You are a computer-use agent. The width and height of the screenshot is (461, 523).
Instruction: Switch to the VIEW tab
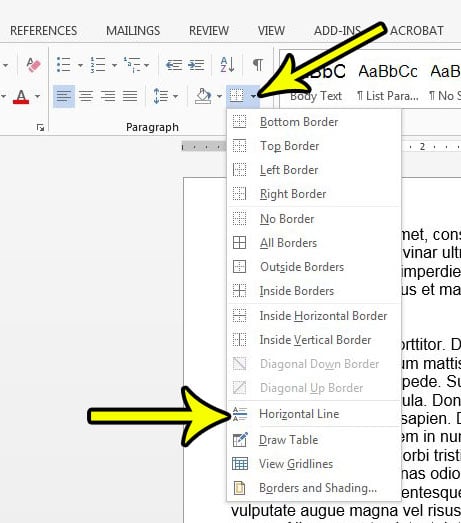pyautogui.click(x=271, y=31)
